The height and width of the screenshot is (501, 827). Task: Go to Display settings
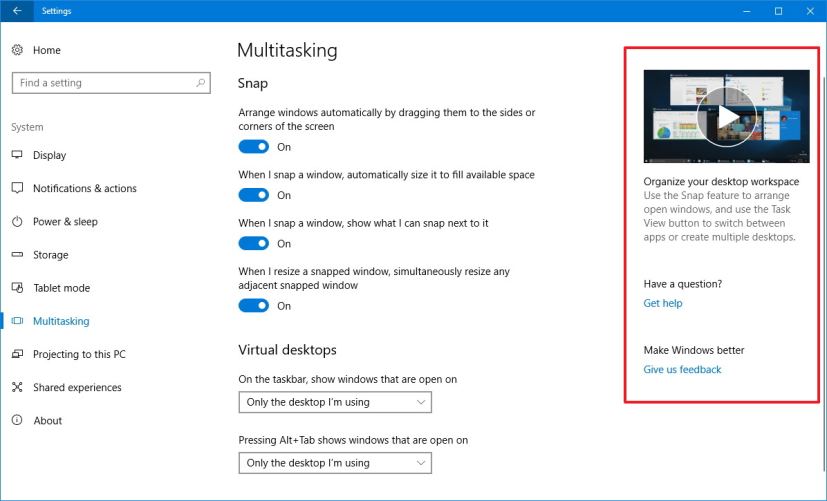[50, 155]
